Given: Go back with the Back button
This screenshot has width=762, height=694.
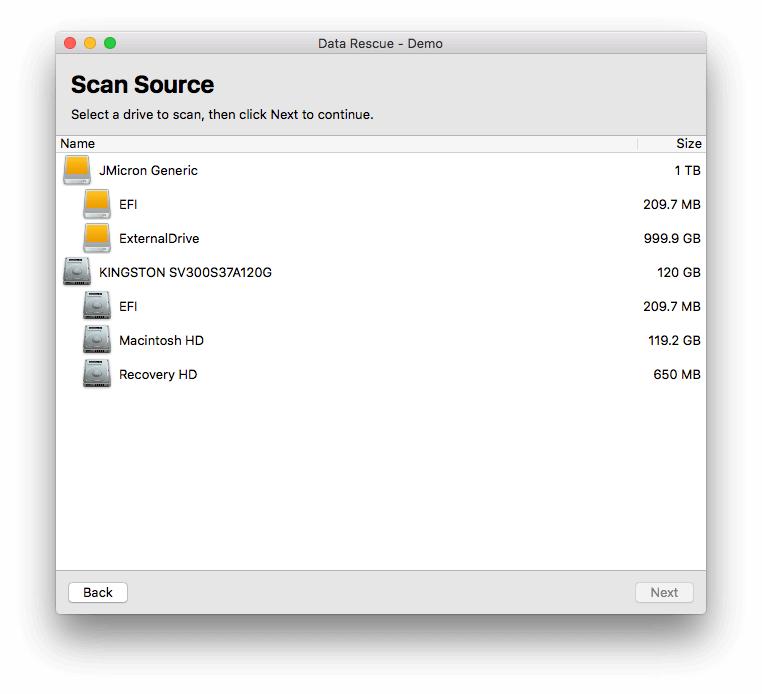Looking at the screenshot, I should pos(98,592).
